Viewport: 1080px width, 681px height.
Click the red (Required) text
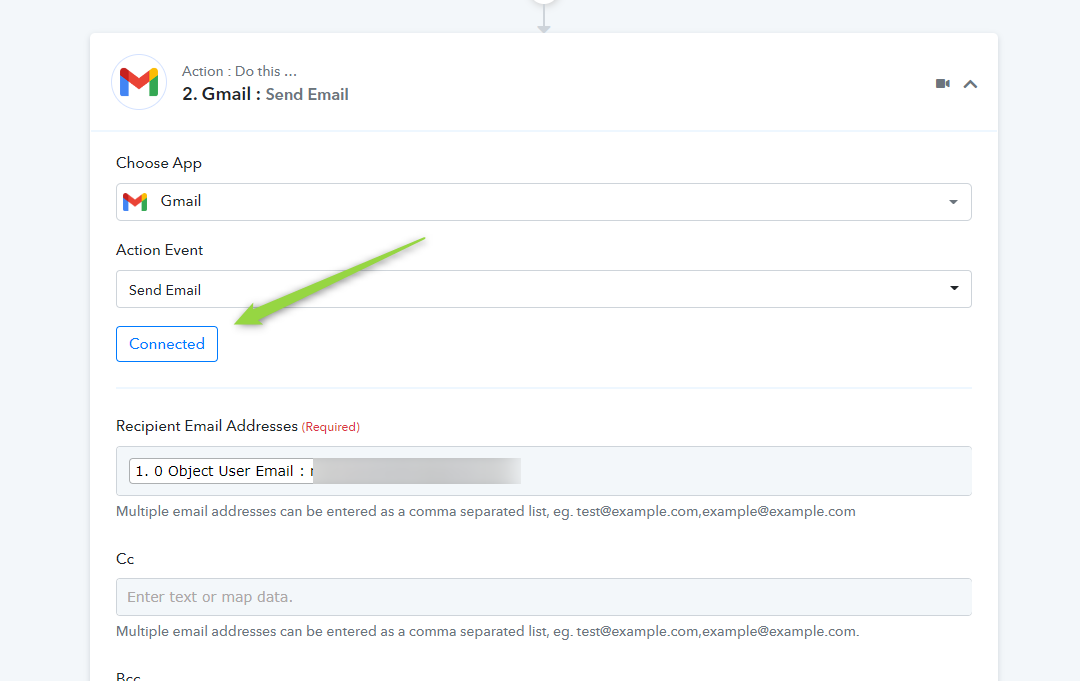point(331,427)
